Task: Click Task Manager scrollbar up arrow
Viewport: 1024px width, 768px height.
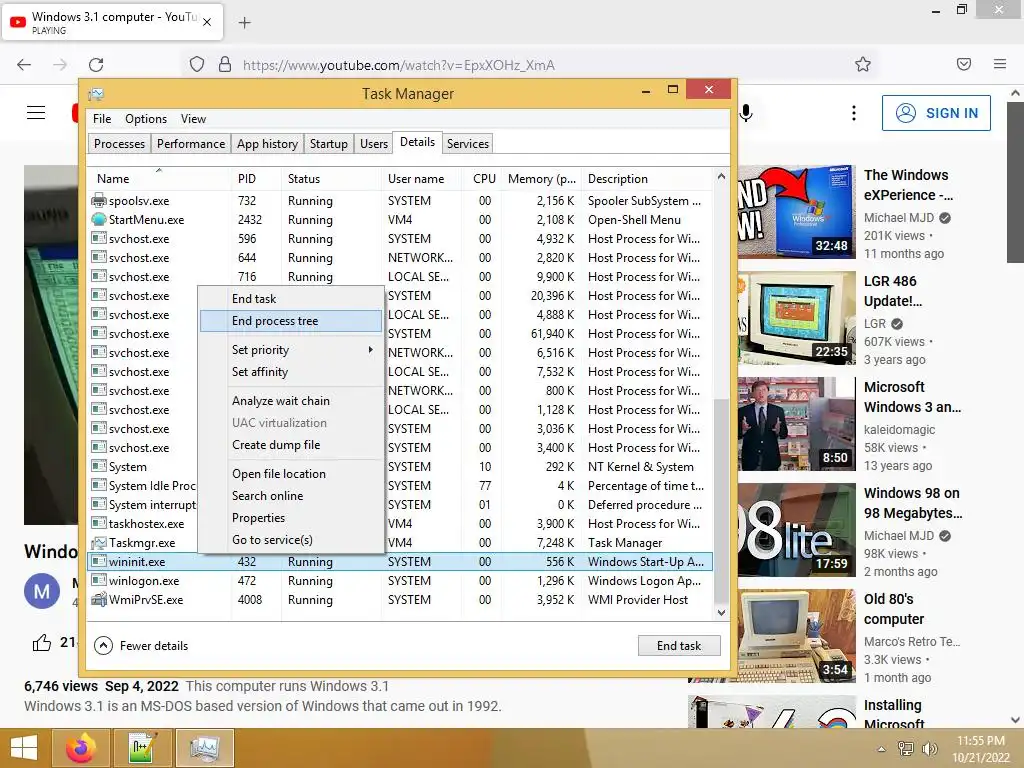Action: click(721, 176)
